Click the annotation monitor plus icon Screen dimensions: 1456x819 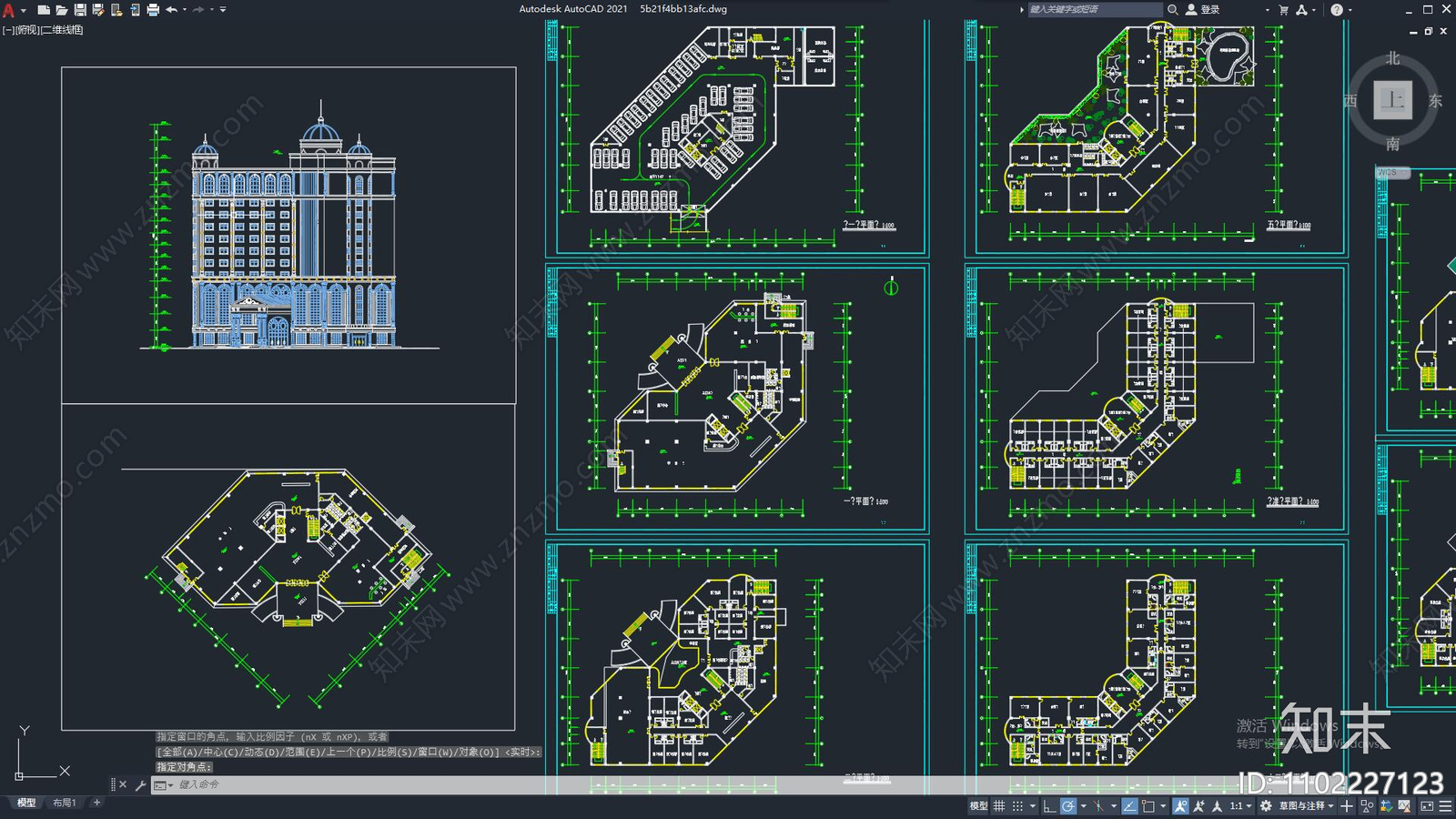click(x=1347, y=806)
